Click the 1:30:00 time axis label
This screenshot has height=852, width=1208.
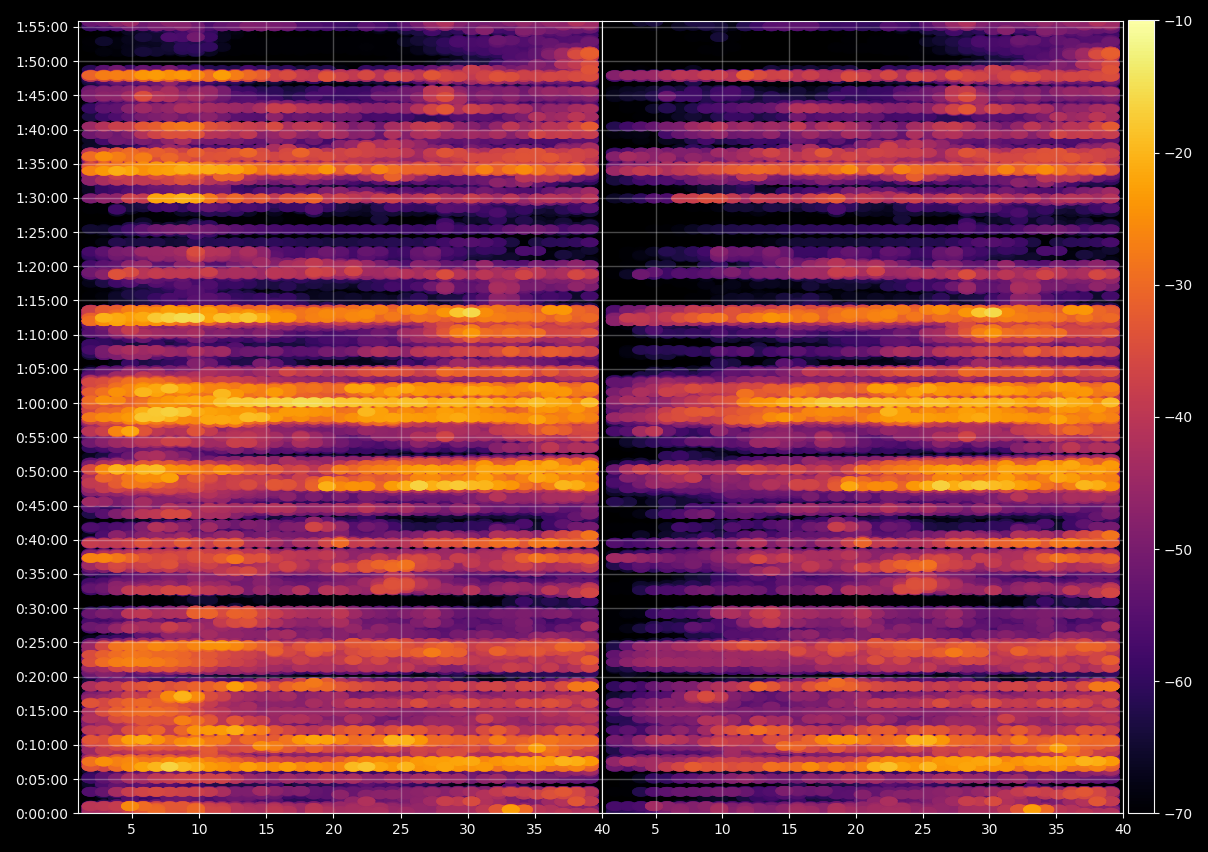(44, 198)
